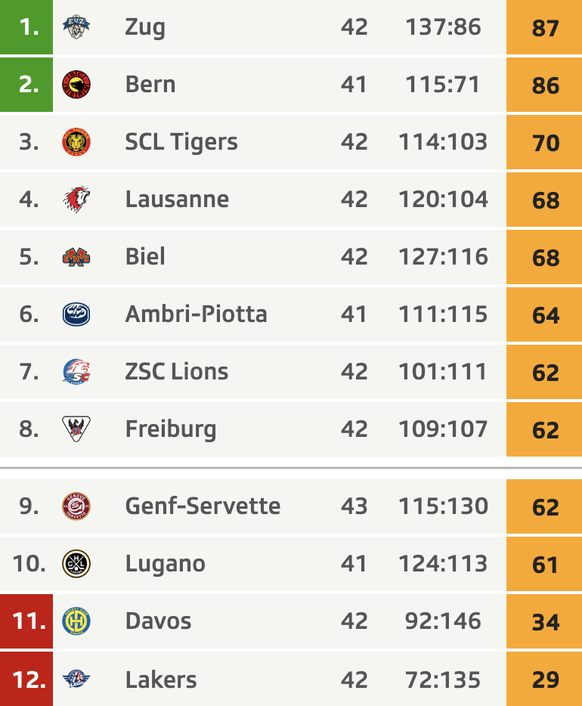582x706 pixels.
Task: Select the Freiburg dragon logo
Action: pyautogui.click(x=76, y=429)
